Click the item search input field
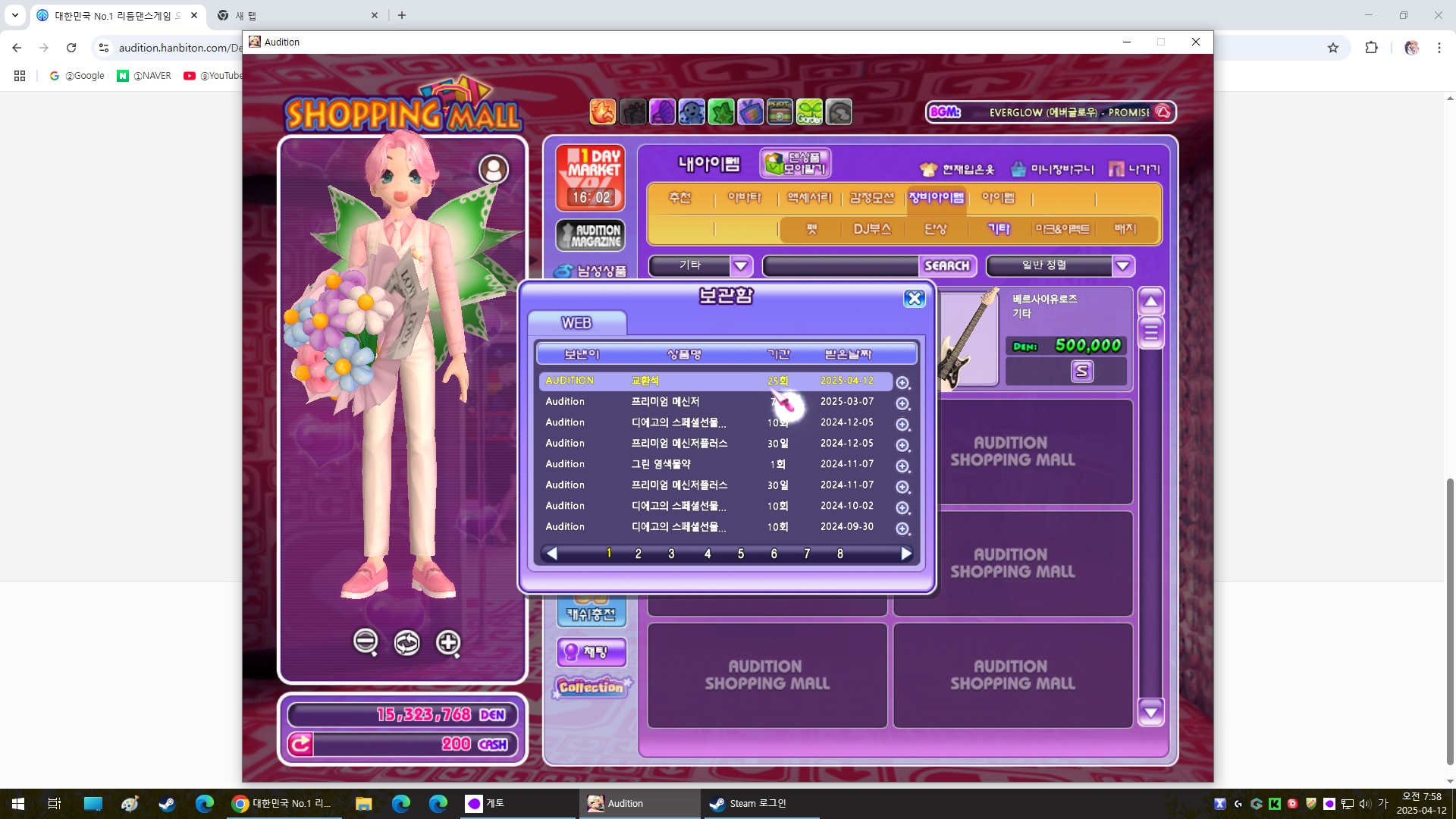Image resolution: width=1456 pixels, height=819 pixels. pos(840,265)
